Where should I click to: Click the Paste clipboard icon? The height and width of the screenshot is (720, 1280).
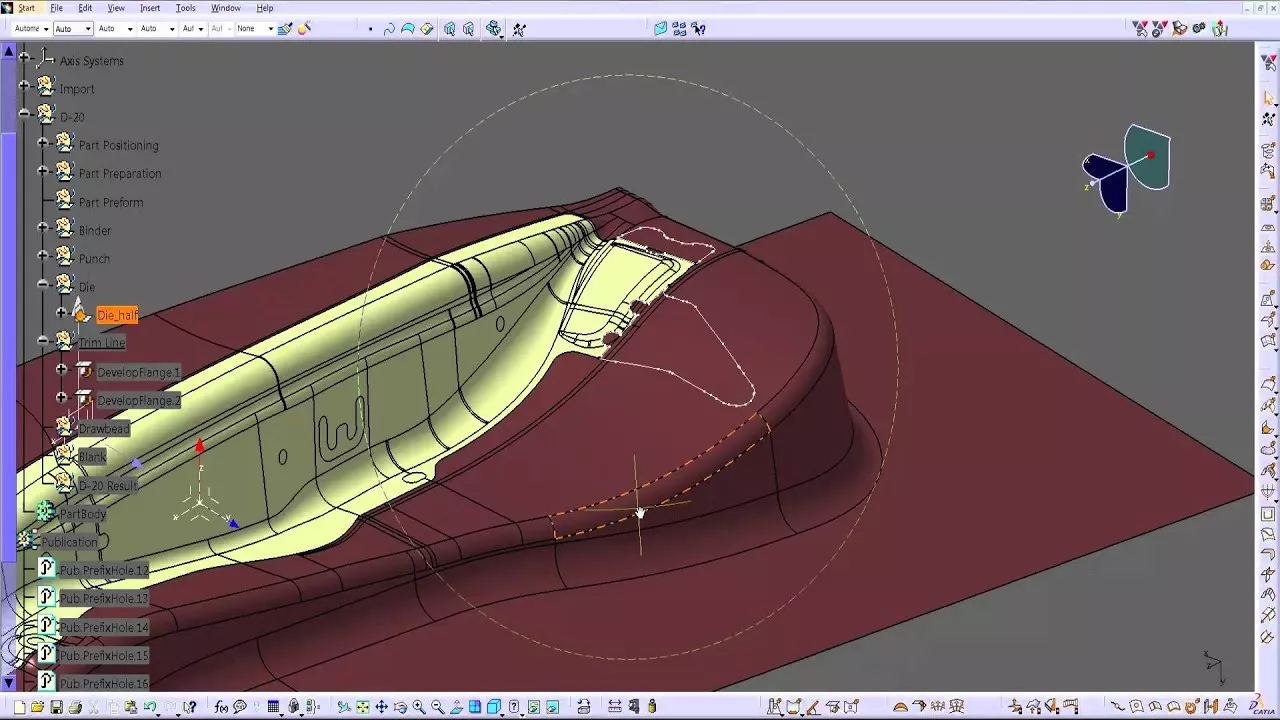click(131, 707)
